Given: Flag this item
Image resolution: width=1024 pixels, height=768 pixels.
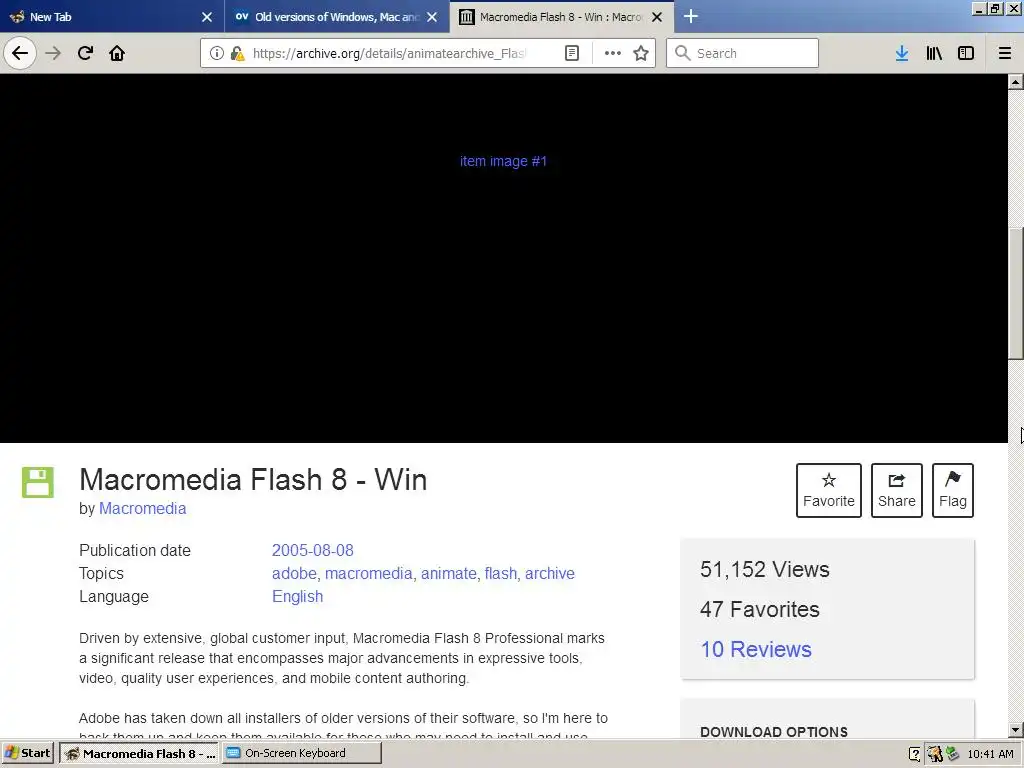Looking at the screenshot, I should point(953,490).
